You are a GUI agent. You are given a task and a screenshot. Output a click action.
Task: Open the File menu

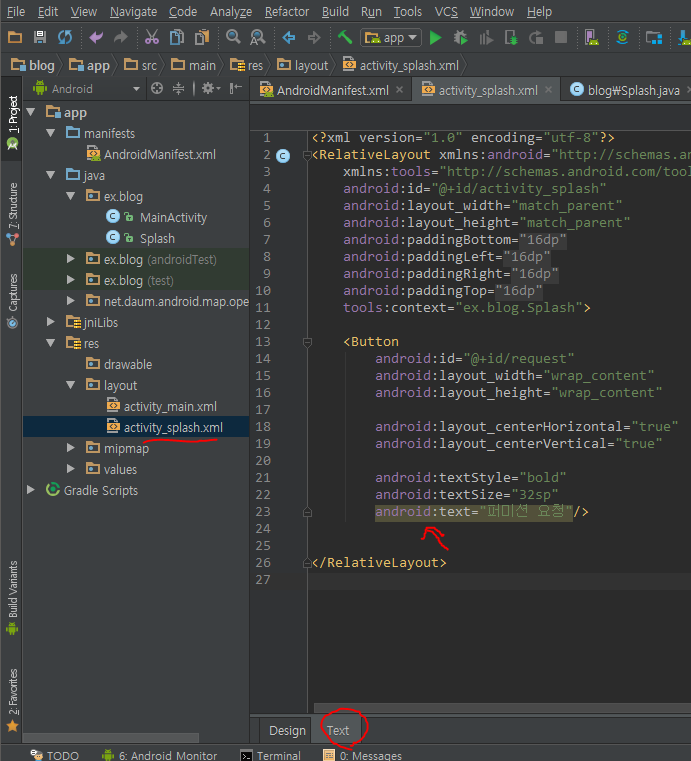(x=16, y=12)
